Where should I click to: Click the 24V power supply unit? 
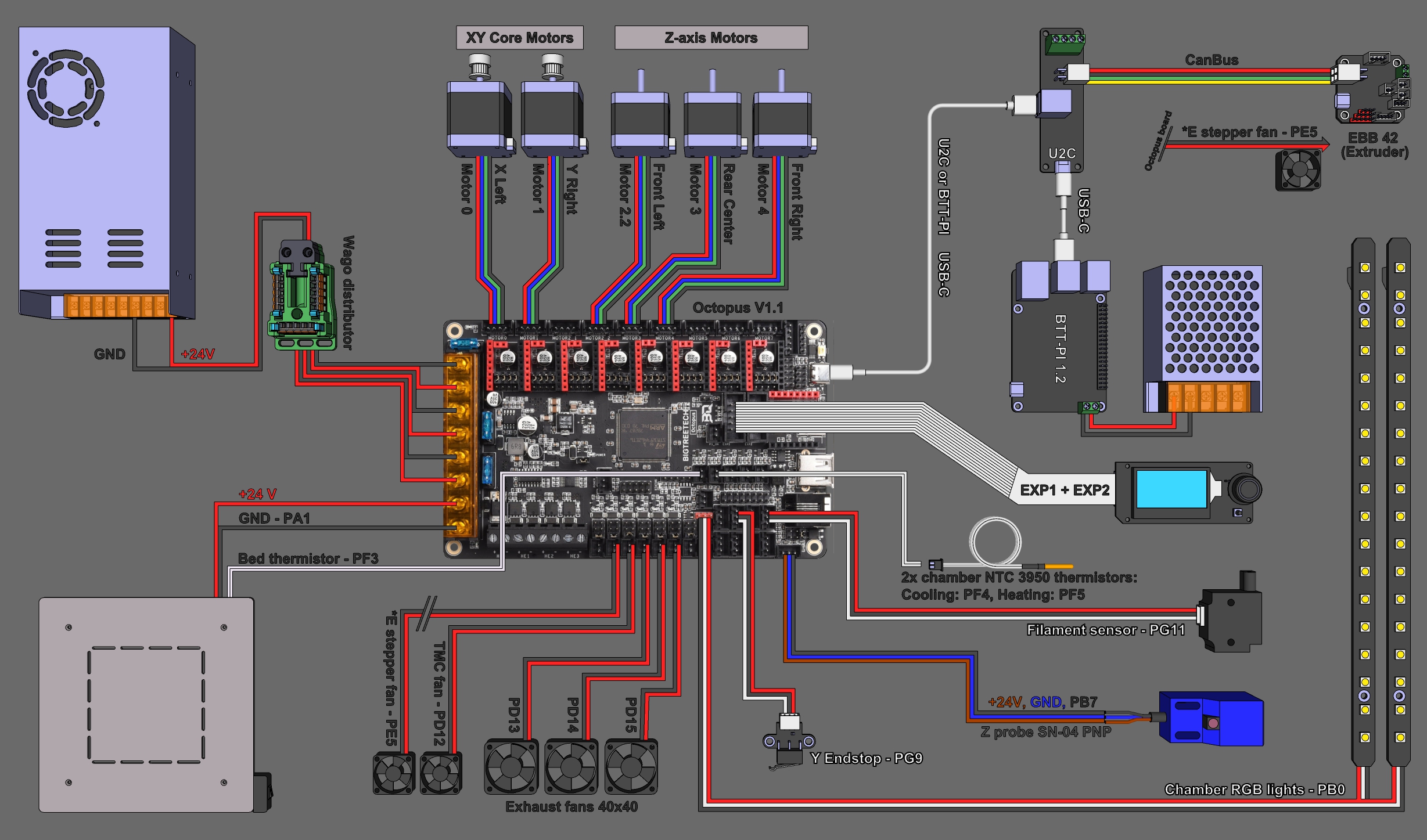(107, 172)
